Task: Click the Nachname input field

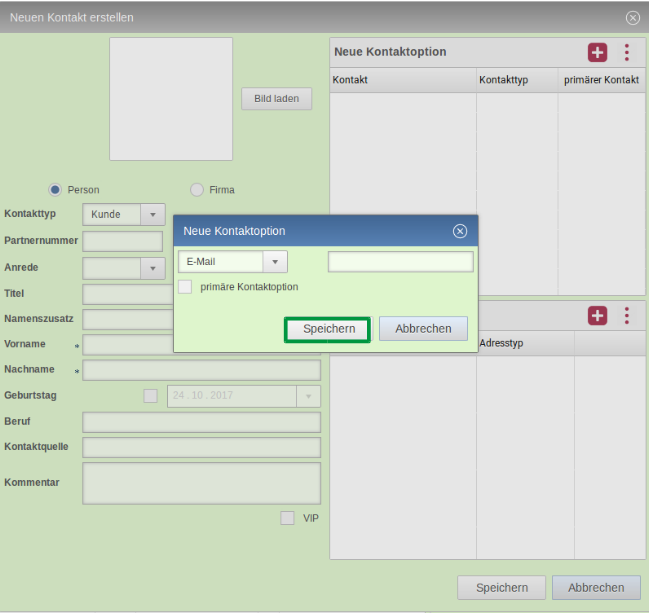Action: (201, 370)
